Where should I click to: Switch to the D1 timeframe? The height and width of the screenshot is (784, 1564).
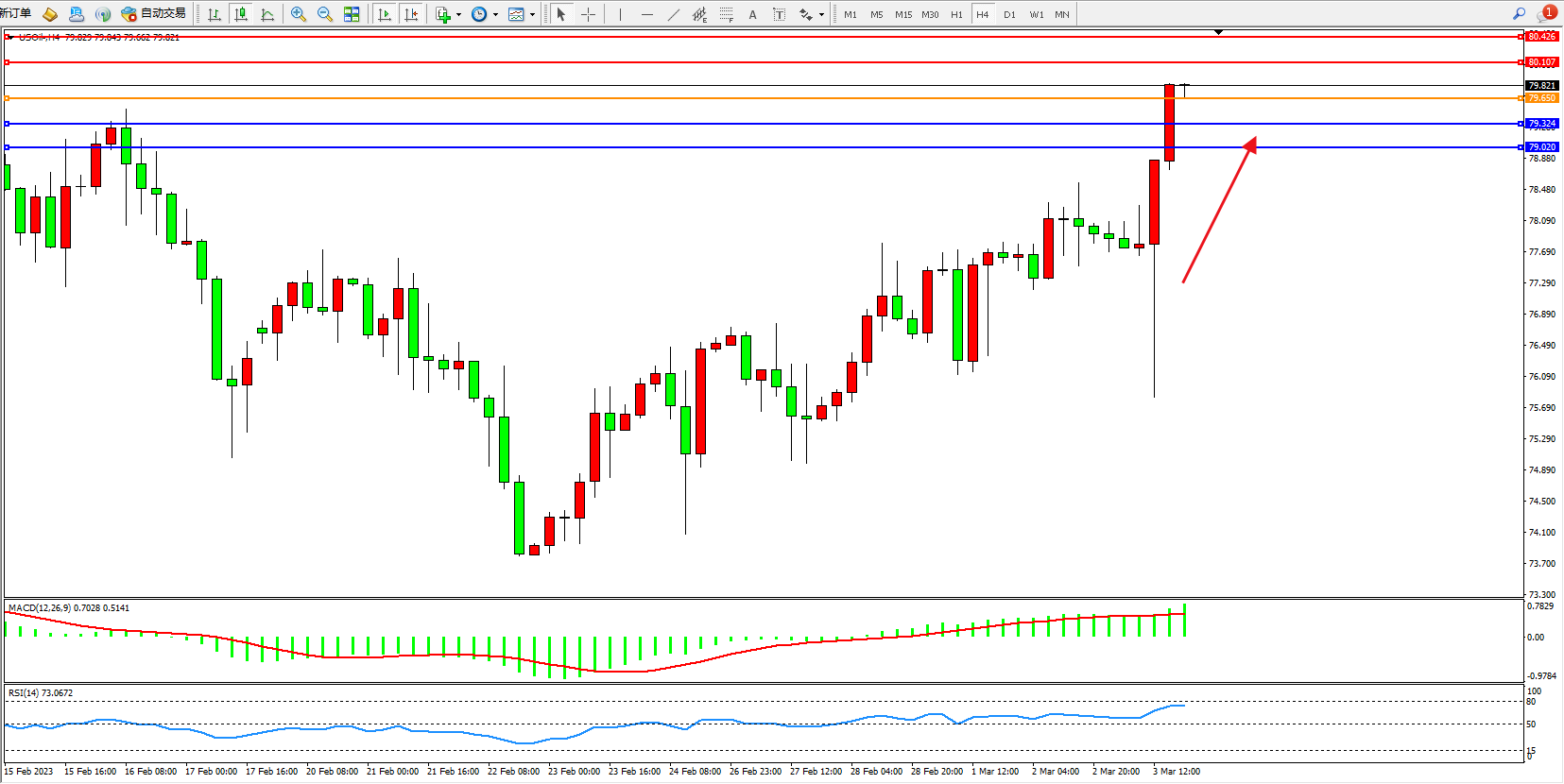[1009, 14]
